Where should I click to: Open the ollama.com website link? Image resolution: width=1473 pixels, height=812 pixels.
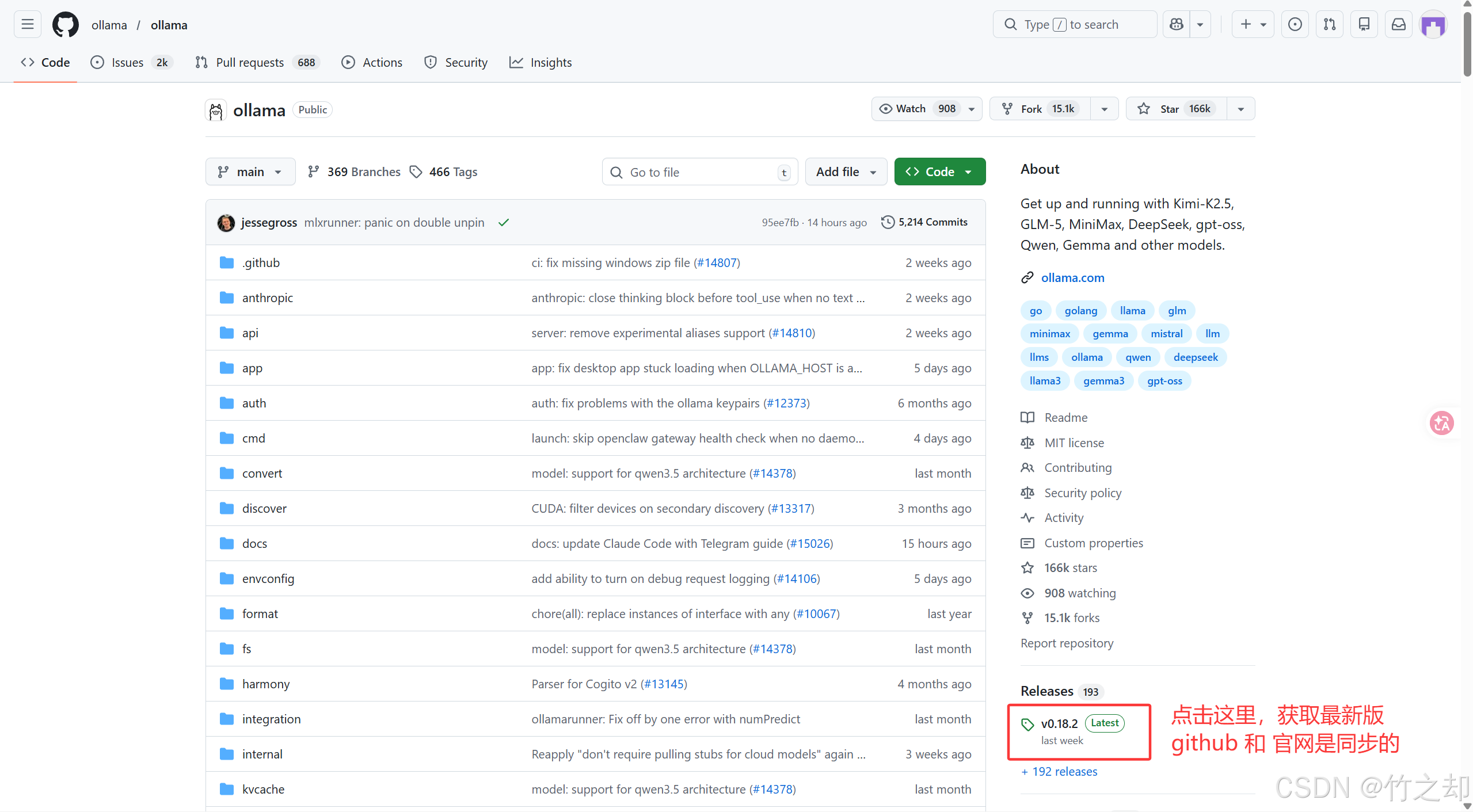[1072, 277]
